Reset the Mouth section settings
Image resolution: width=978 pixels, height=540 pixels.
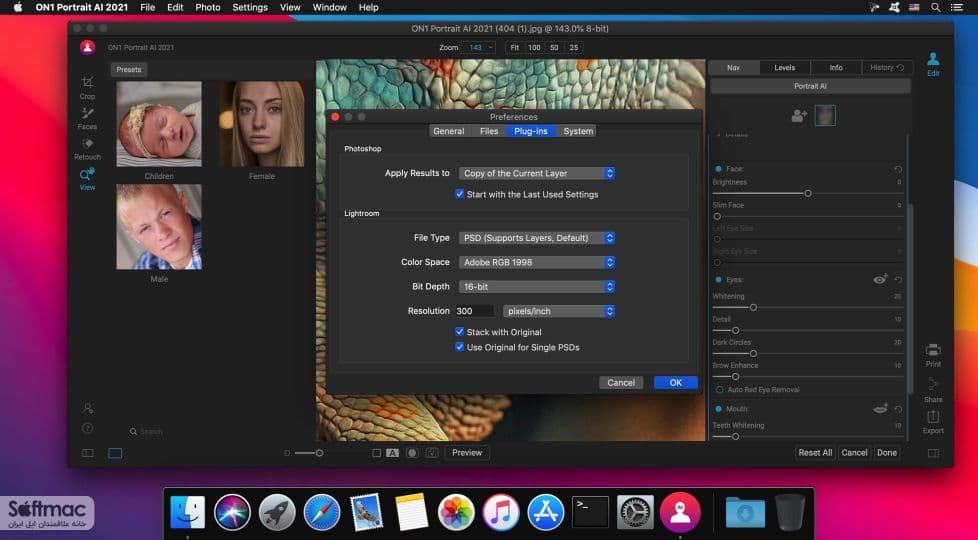898,409
